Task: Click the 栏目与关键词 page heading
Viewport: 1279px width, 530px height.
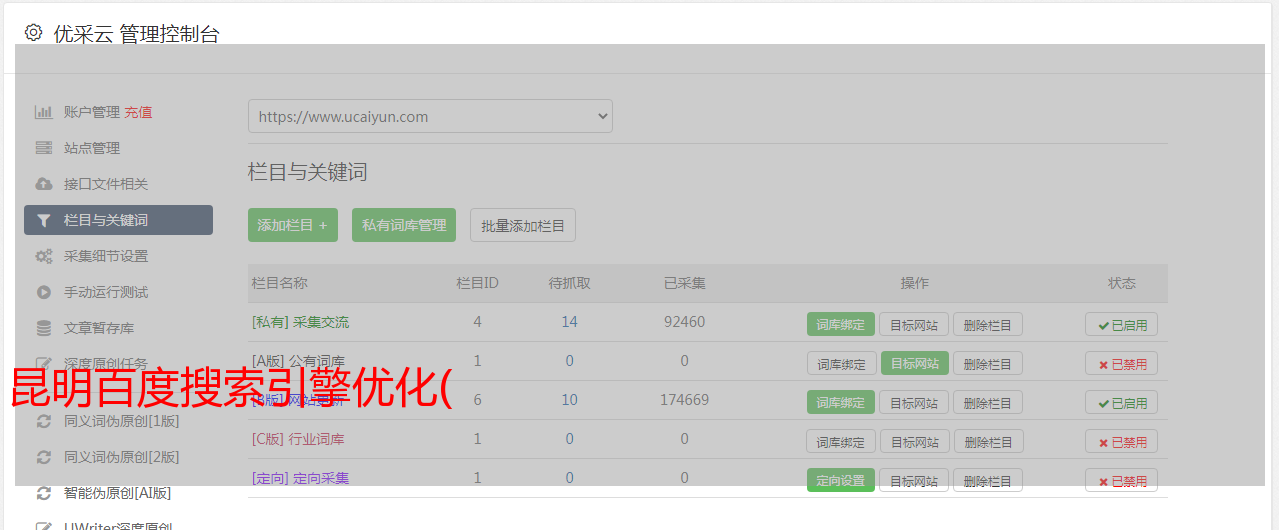Action: tap(308, 172)
